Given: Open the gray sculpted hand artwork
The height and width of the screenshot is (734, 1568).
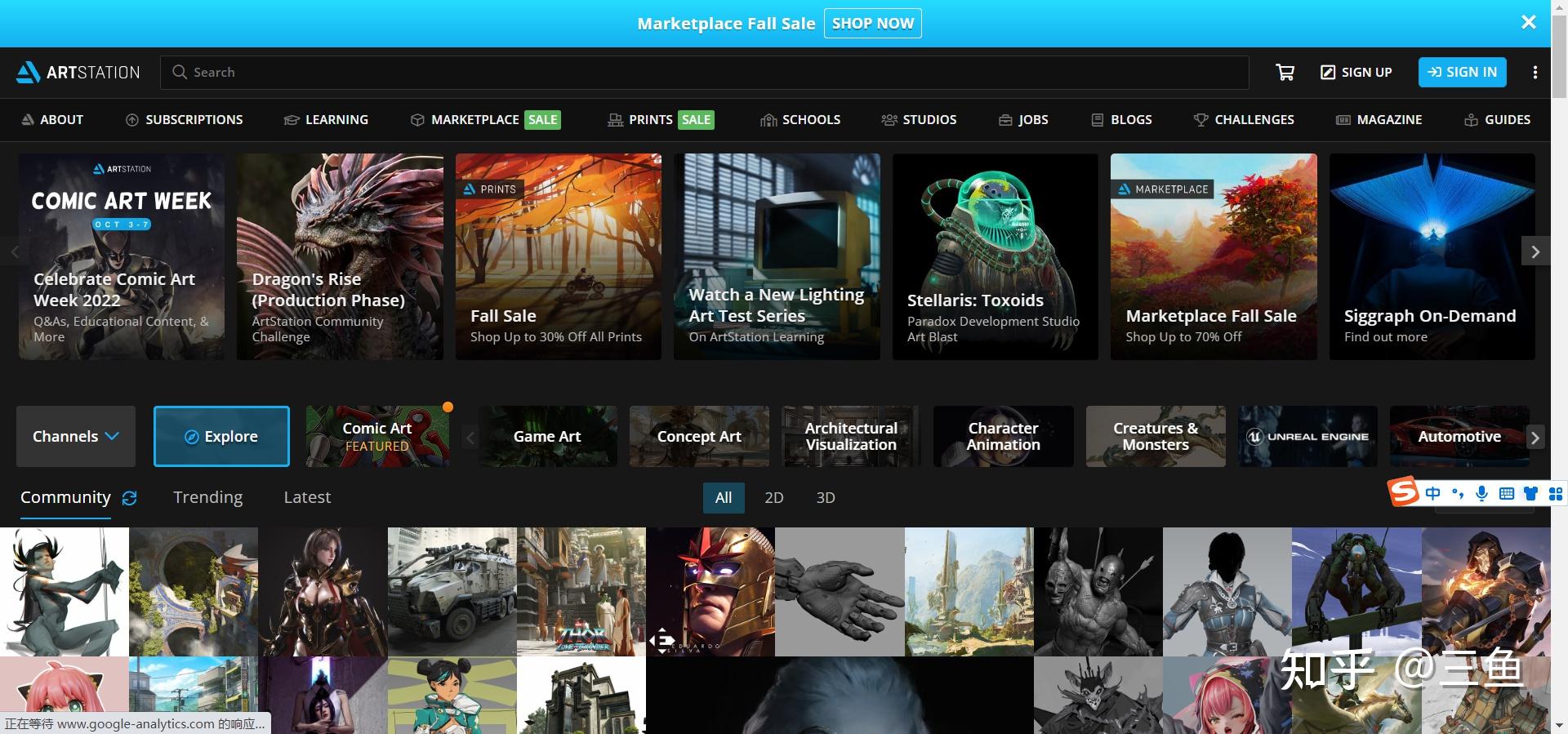Looking at the screenshot, I should pyautogui.click(x=840, y=591).
